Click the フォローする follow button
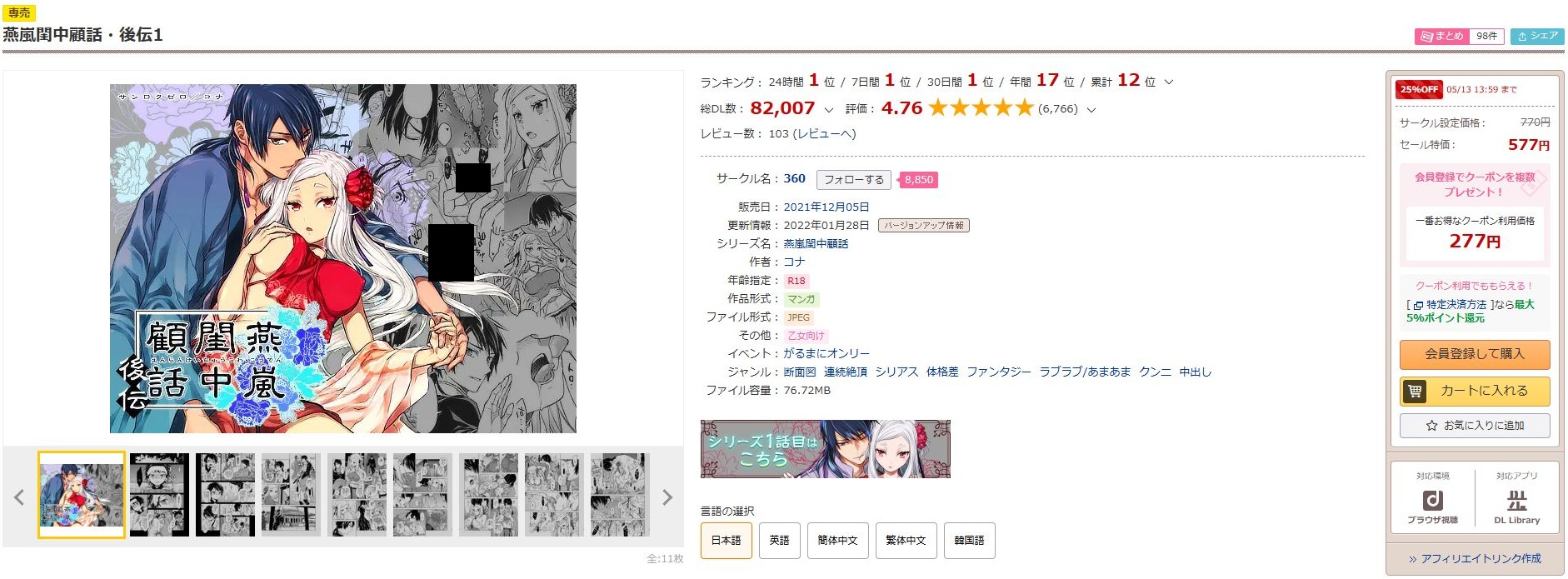 pyautogui.click(x=853, y=180)
